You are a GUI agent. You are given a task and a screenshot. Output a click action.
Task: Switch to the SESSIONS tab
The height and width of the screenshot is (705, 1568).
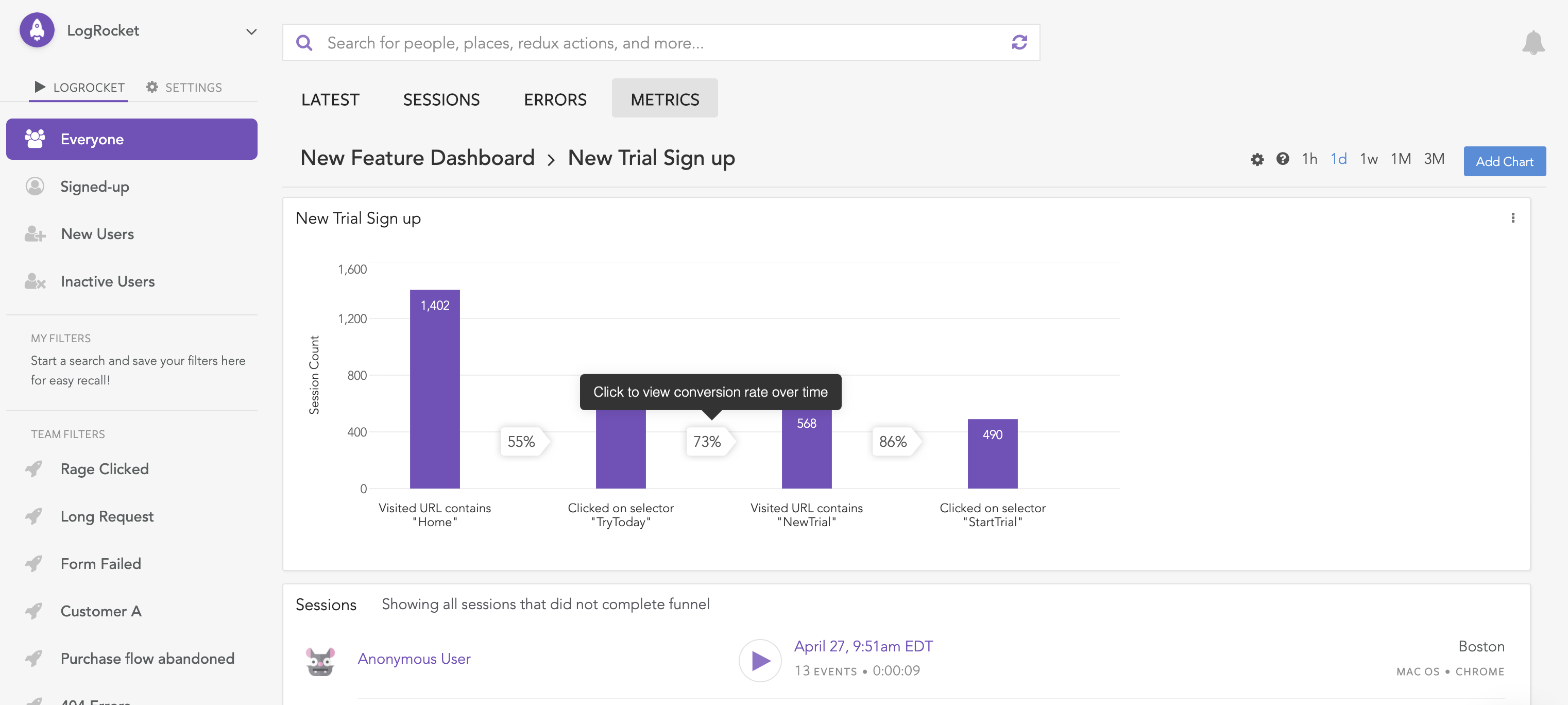click(441, 99)
